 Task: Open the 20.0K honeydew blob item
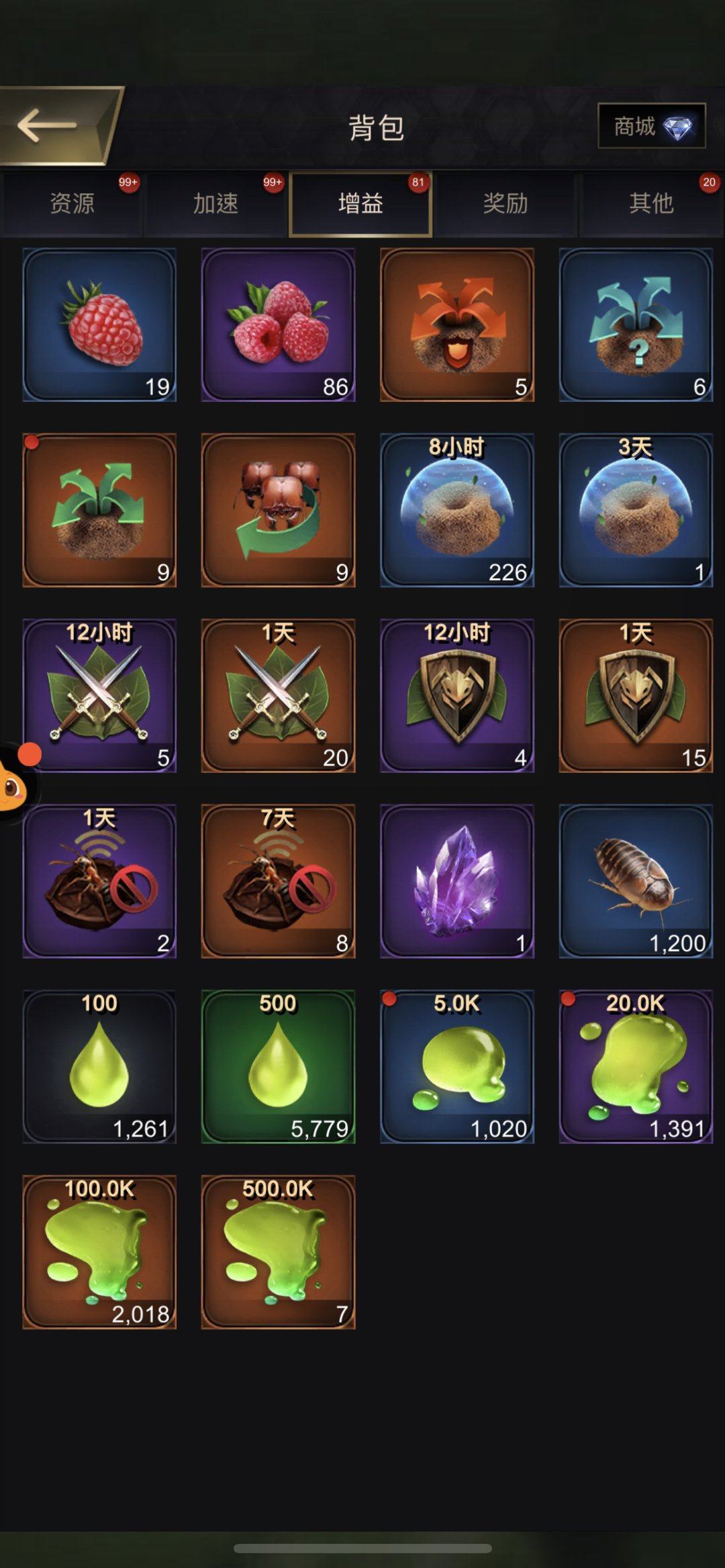pos(636,1066)
